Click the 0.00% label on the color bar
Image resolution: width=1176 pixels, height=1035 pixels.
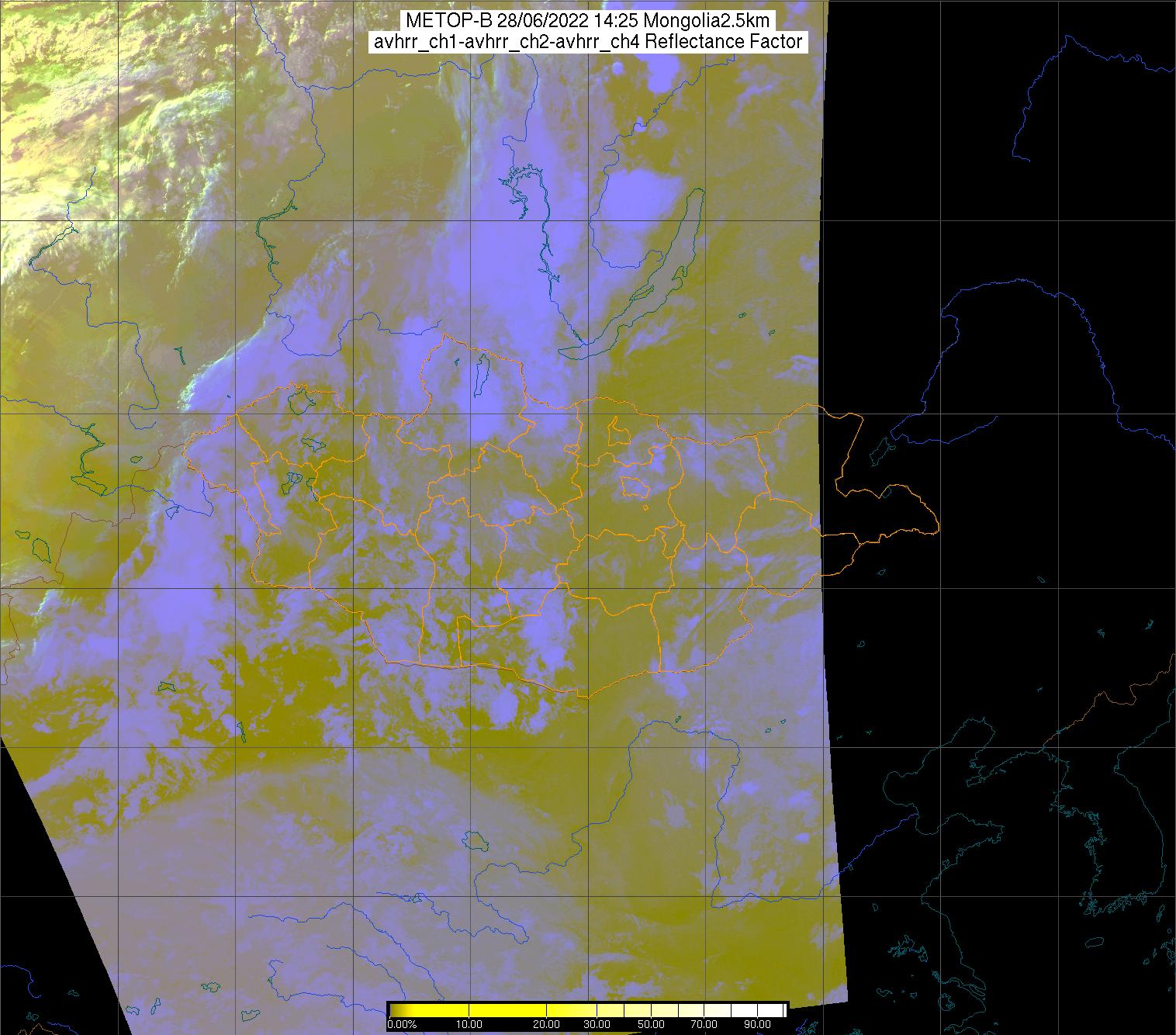tap(402, 1024)
